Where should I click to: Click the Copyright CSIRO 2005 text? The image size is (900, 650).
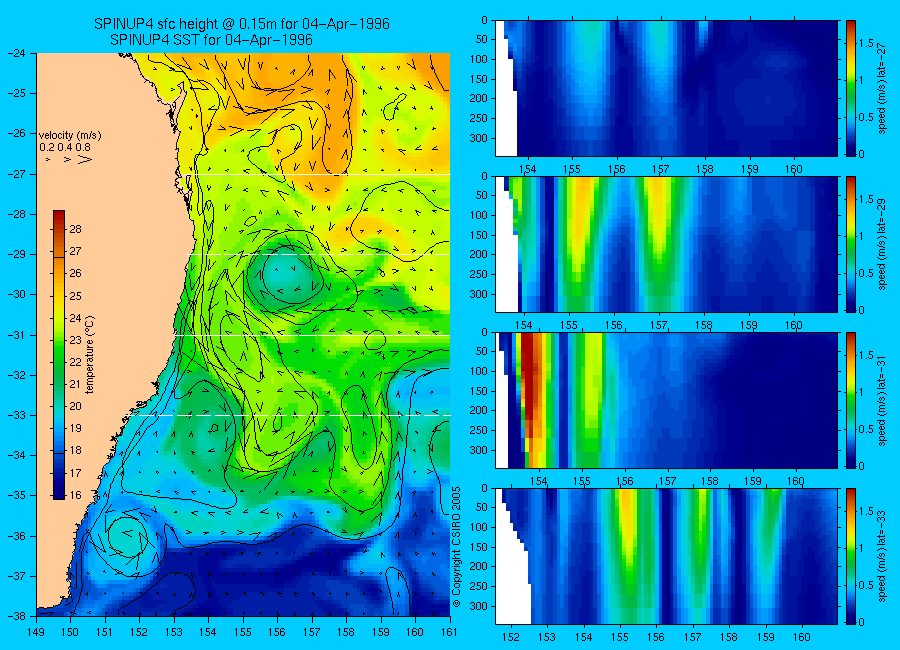(x=457, y=547)
